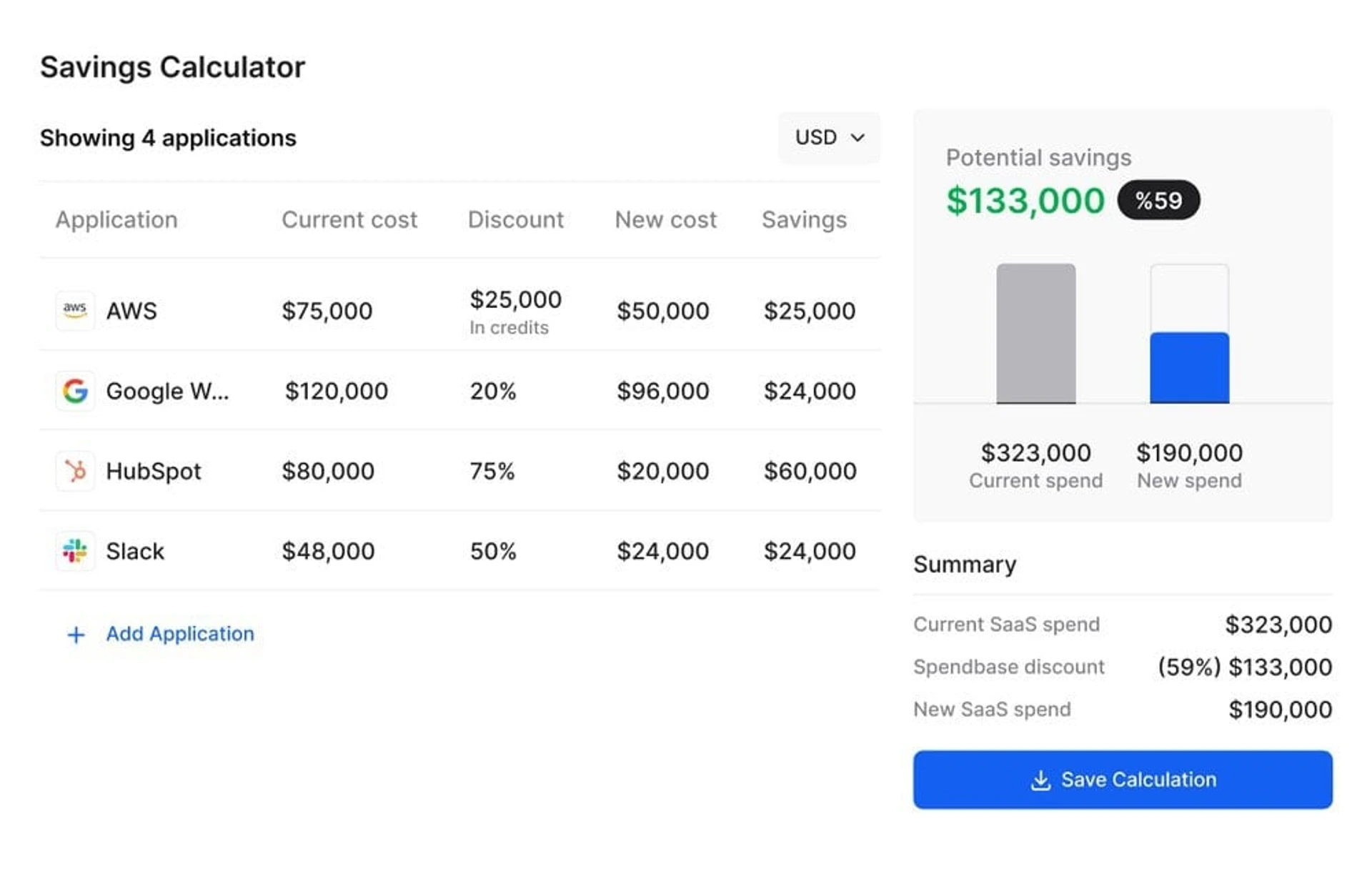
Task: Click the %59 savings badge
Action: 1158,200
